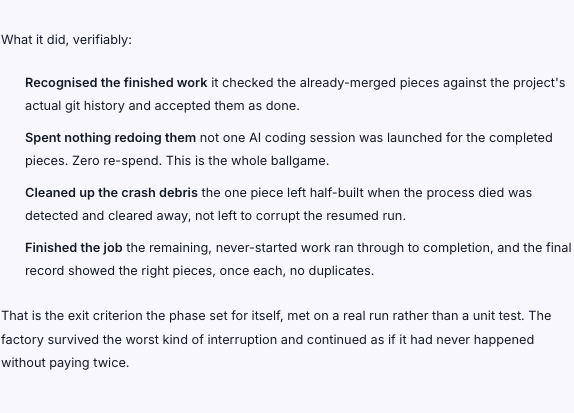Viewport: 574px width, 413px height.
Task: Click 'This is the whole ballgame.' sentence
Action: click(x=247, y=161)
